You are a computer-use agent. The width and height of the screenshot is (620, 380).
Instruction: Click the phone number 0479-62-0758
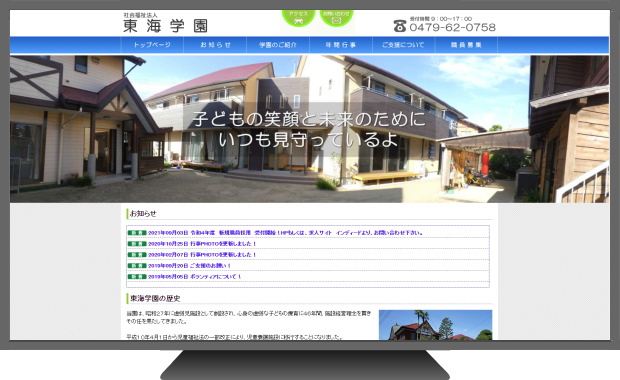tap(452, 27)
